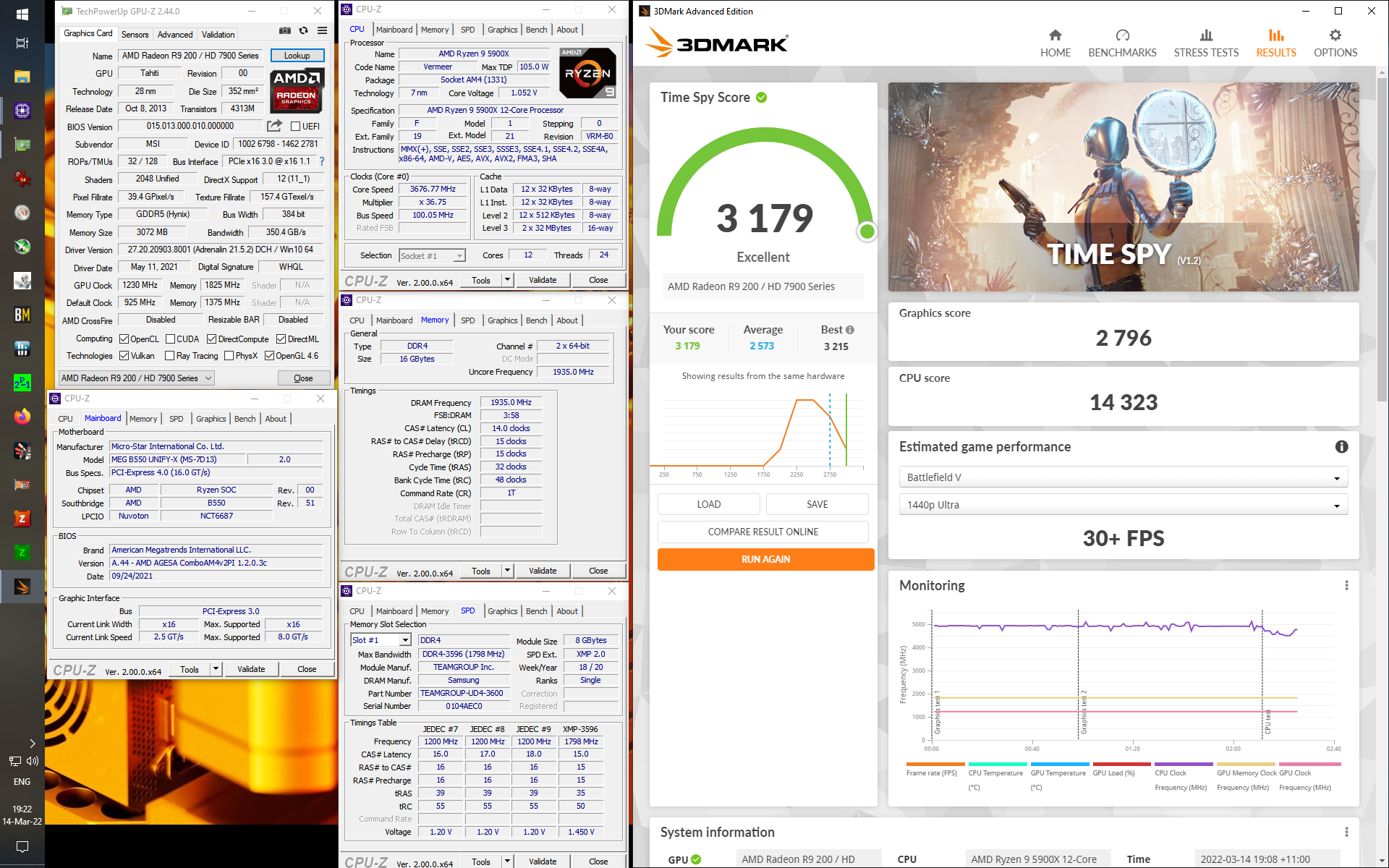1389x868 pixels.
Task: Click the Bus Interface question mark help icon
Action: 322,161
